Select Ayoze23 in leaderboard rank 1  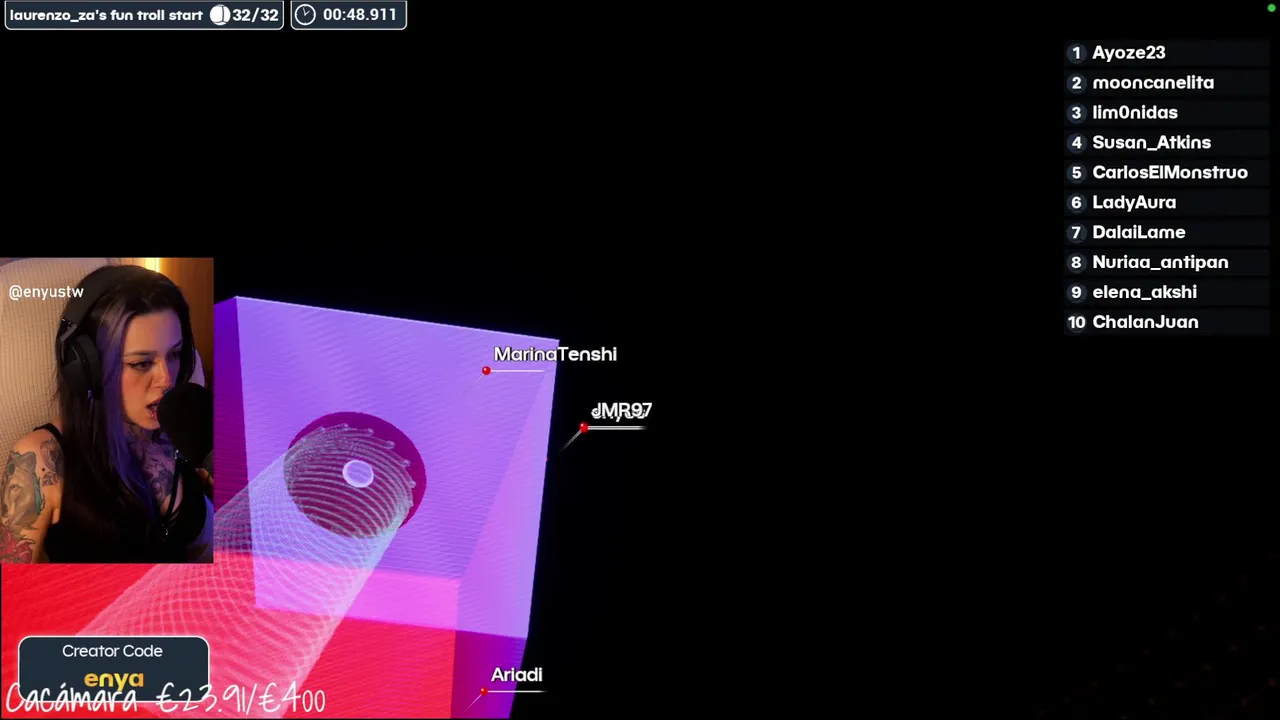point(1167,53)
